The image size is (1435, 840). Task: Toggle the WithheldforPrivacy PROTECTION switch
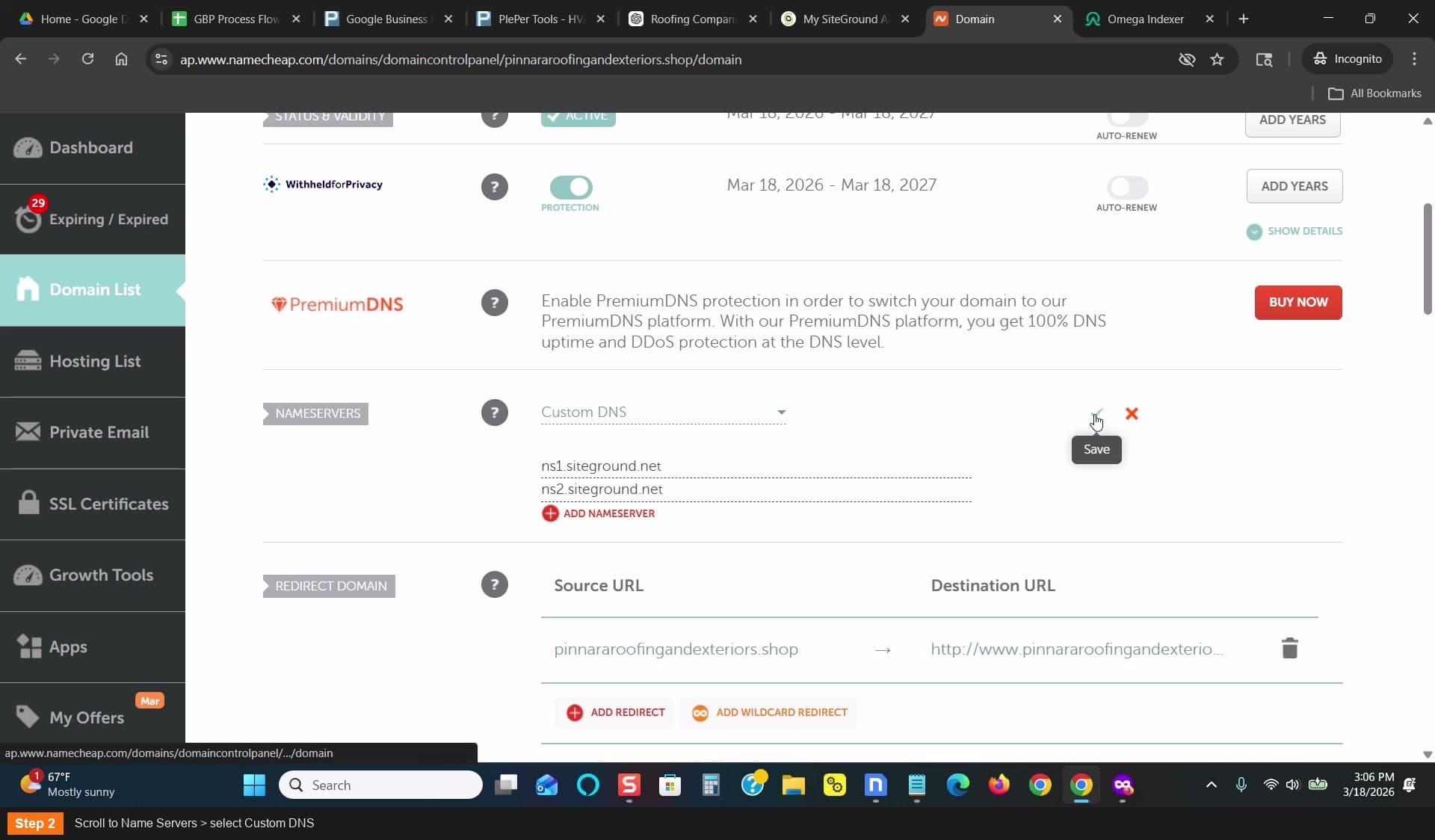click(571, 187)
